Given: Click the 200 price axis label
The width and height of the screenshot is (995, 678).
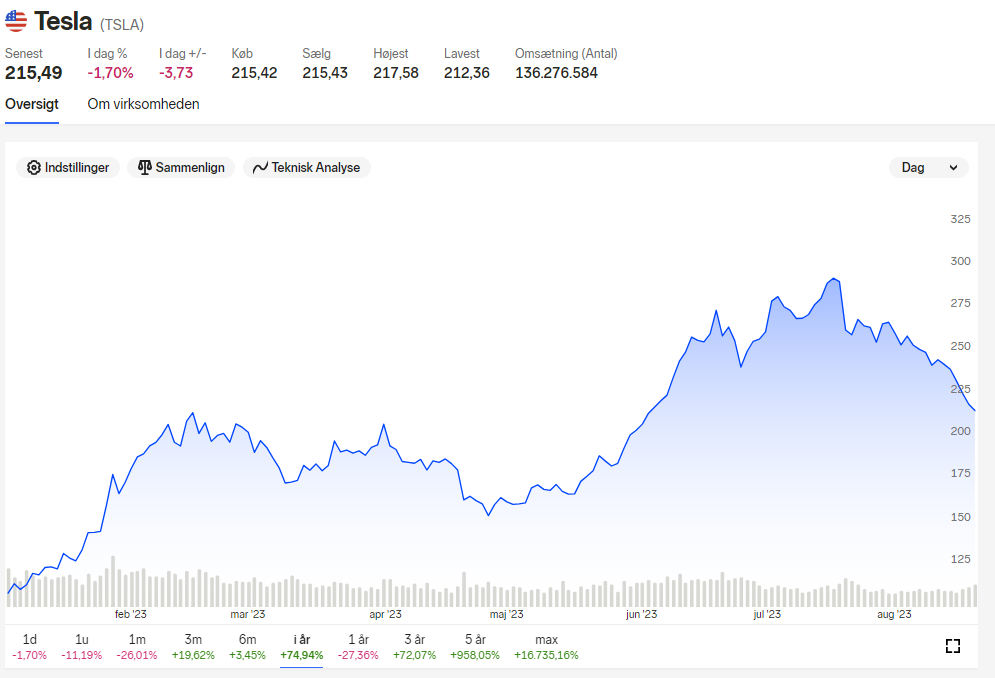Looking at the screenshot, I should (x=960, y=431).
